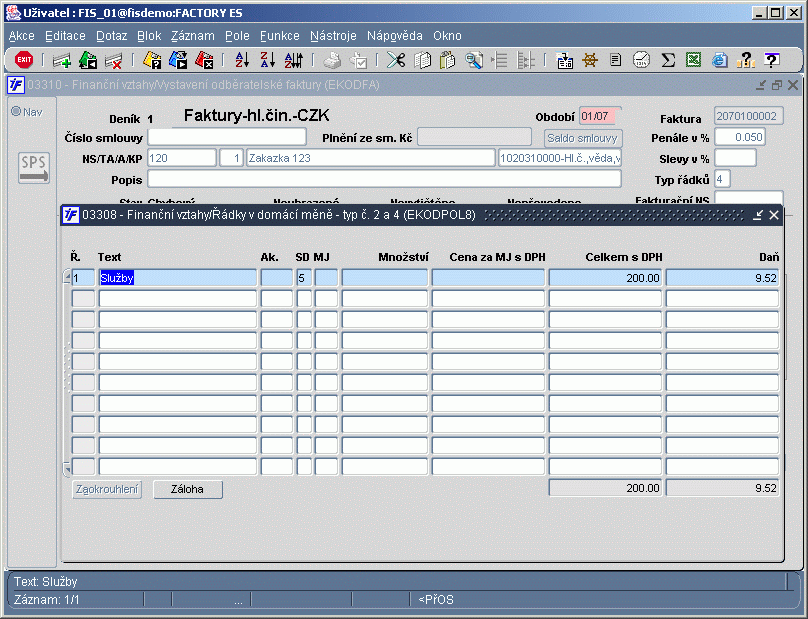Click the sort ascending A-Z icon

click(x=242, y=60)
